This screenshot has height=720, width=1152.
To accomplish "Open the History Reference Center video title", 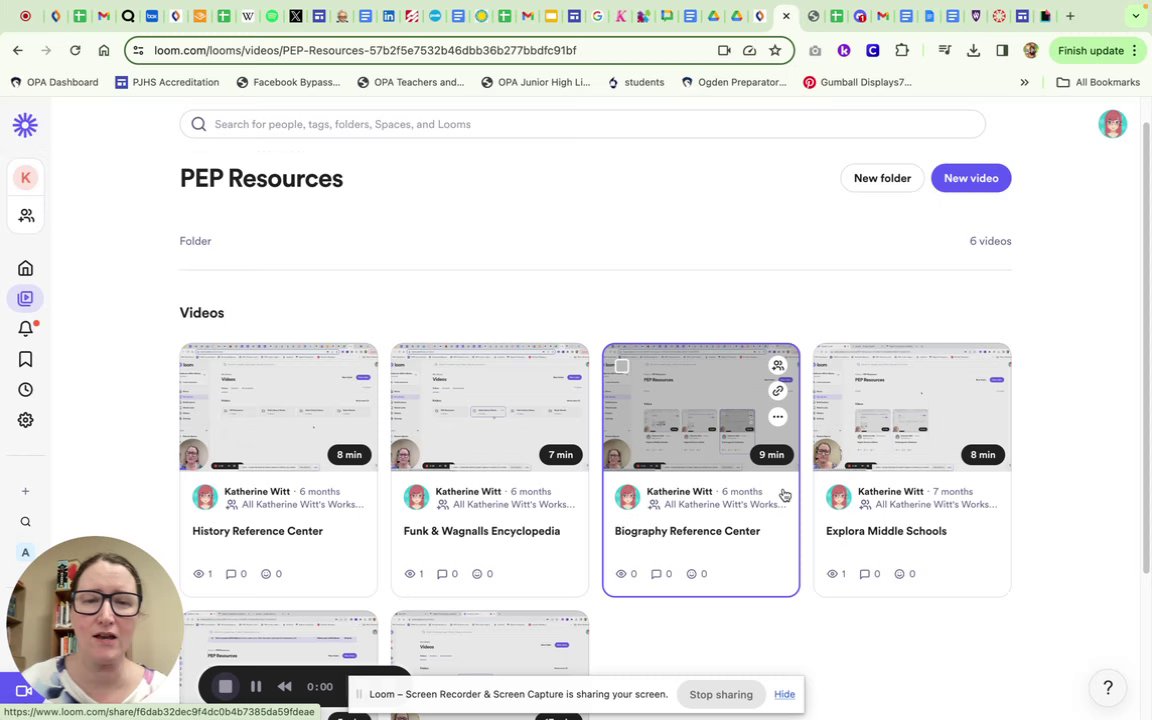I will [x=257, y=531].
